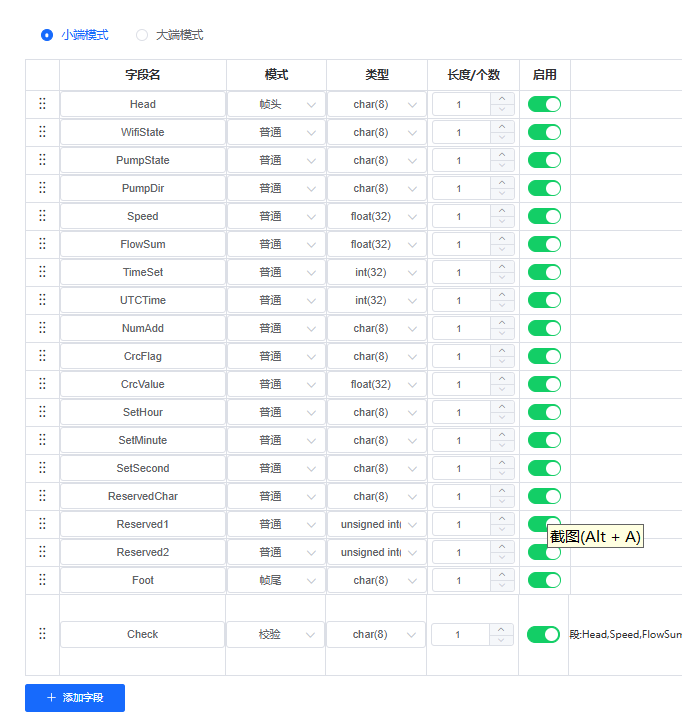Open the mode dropdown for Head row
The image size is (682, 720).
276,104
